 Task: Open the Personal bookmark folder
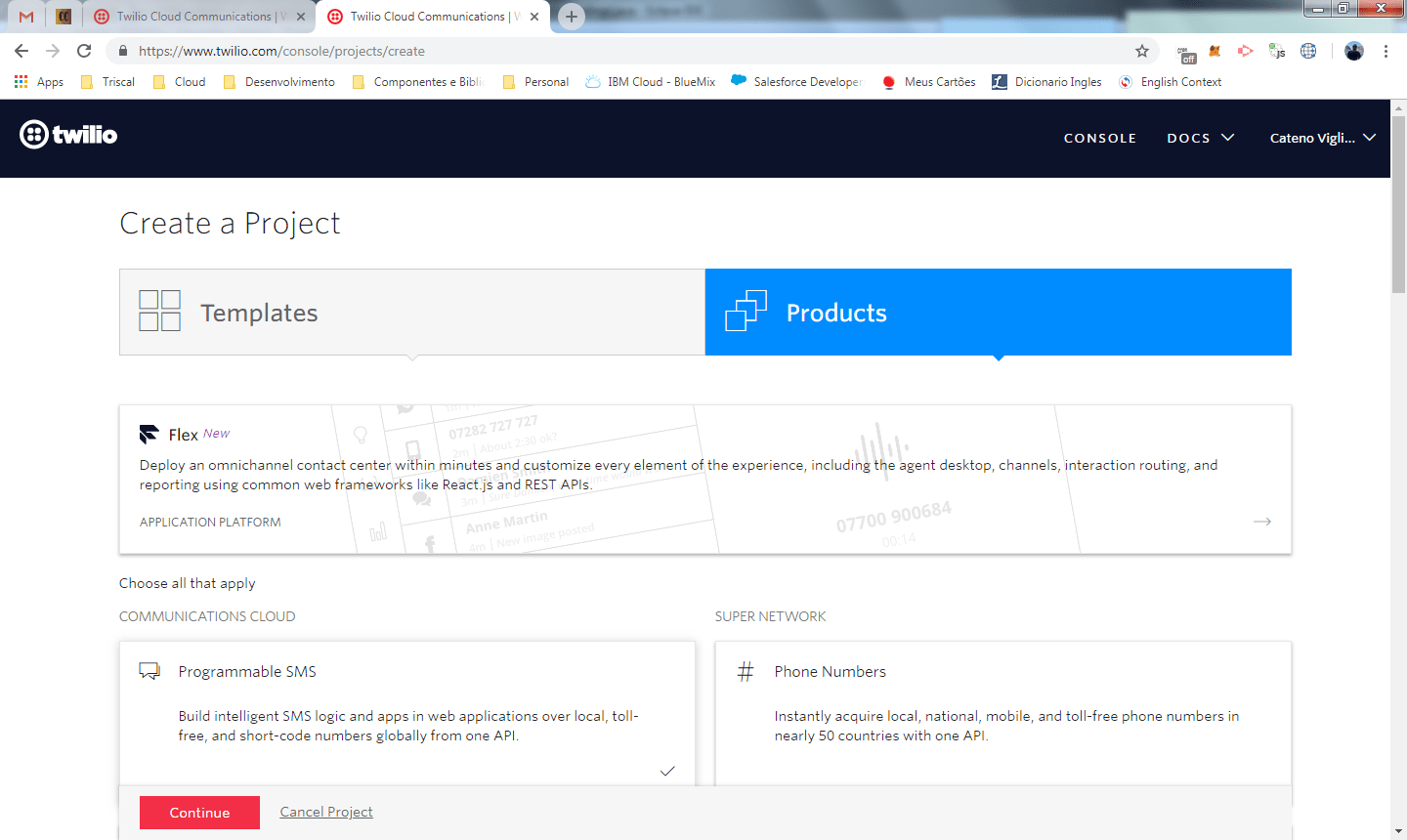535,82
